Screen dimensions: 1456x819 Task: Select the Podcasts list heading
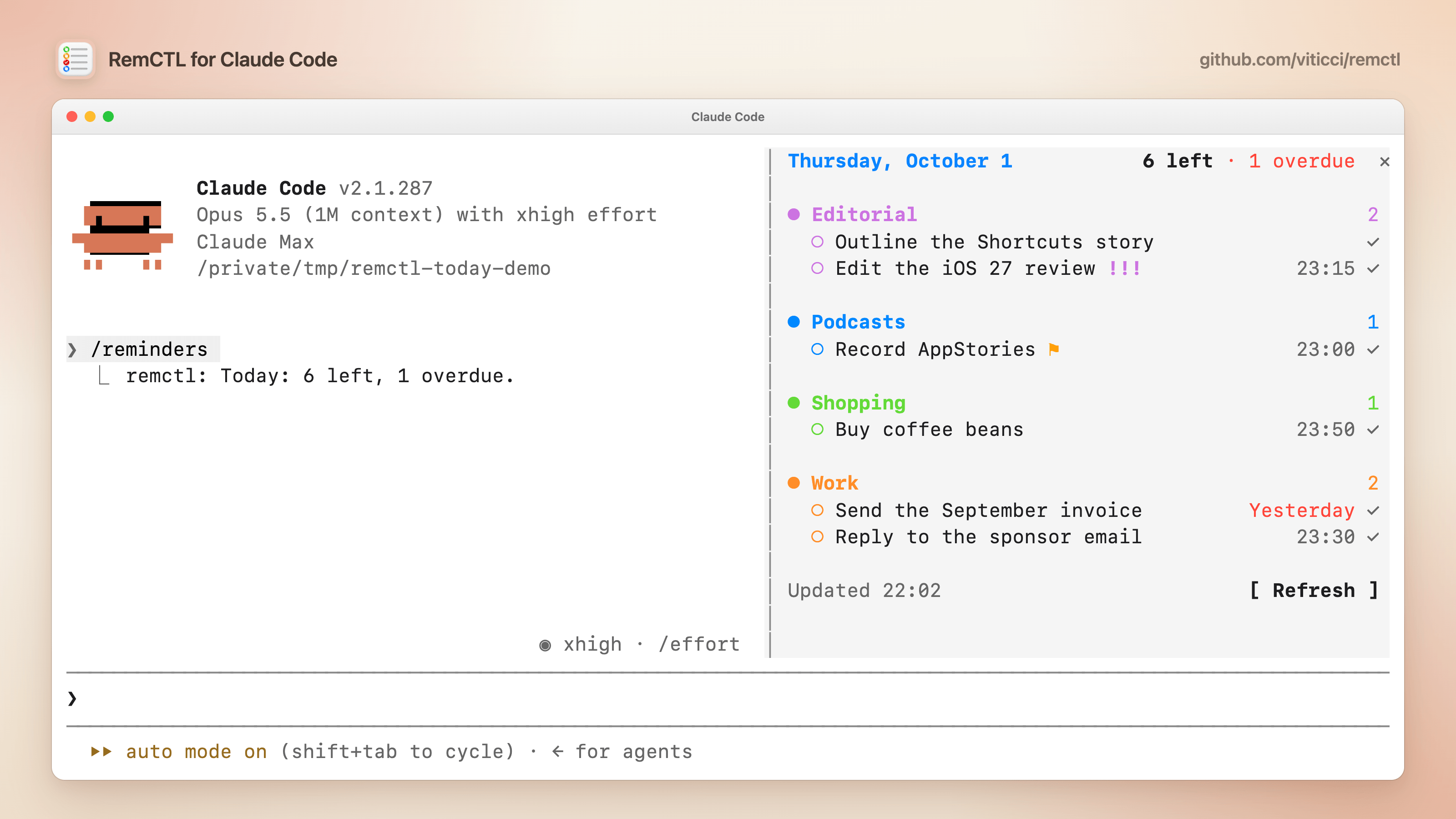858,322
